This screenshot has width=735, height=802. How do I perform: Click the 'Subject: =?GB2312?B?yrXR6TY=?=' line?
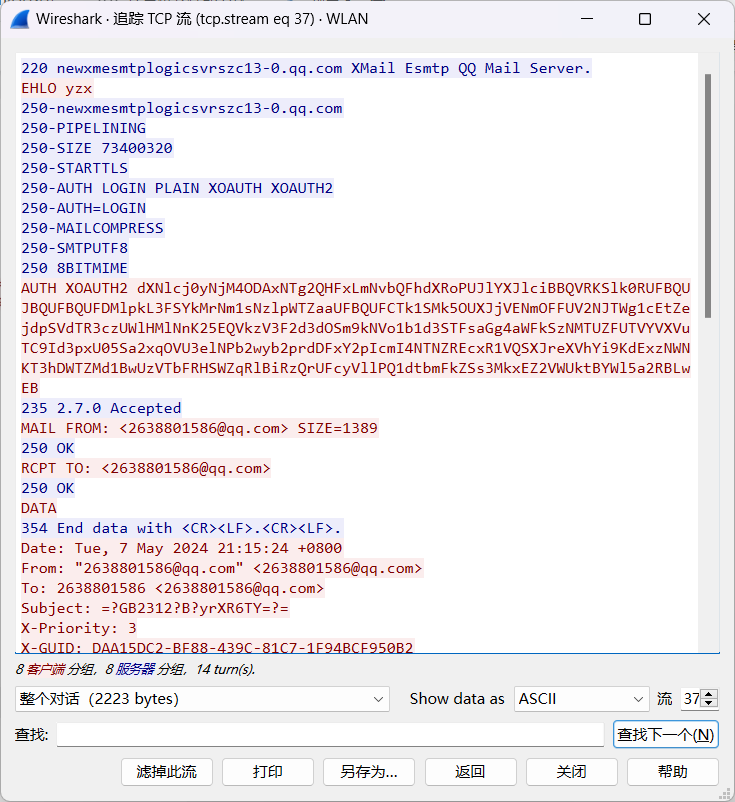tap(155, 608)
